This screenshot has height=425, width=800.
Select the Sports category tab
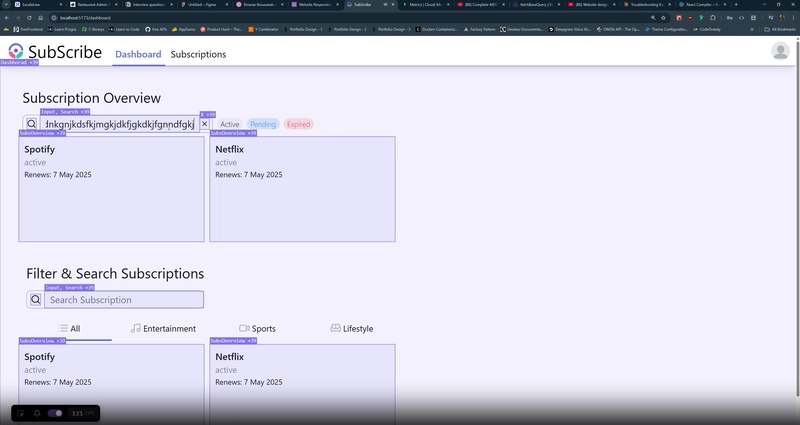[258, 329]
